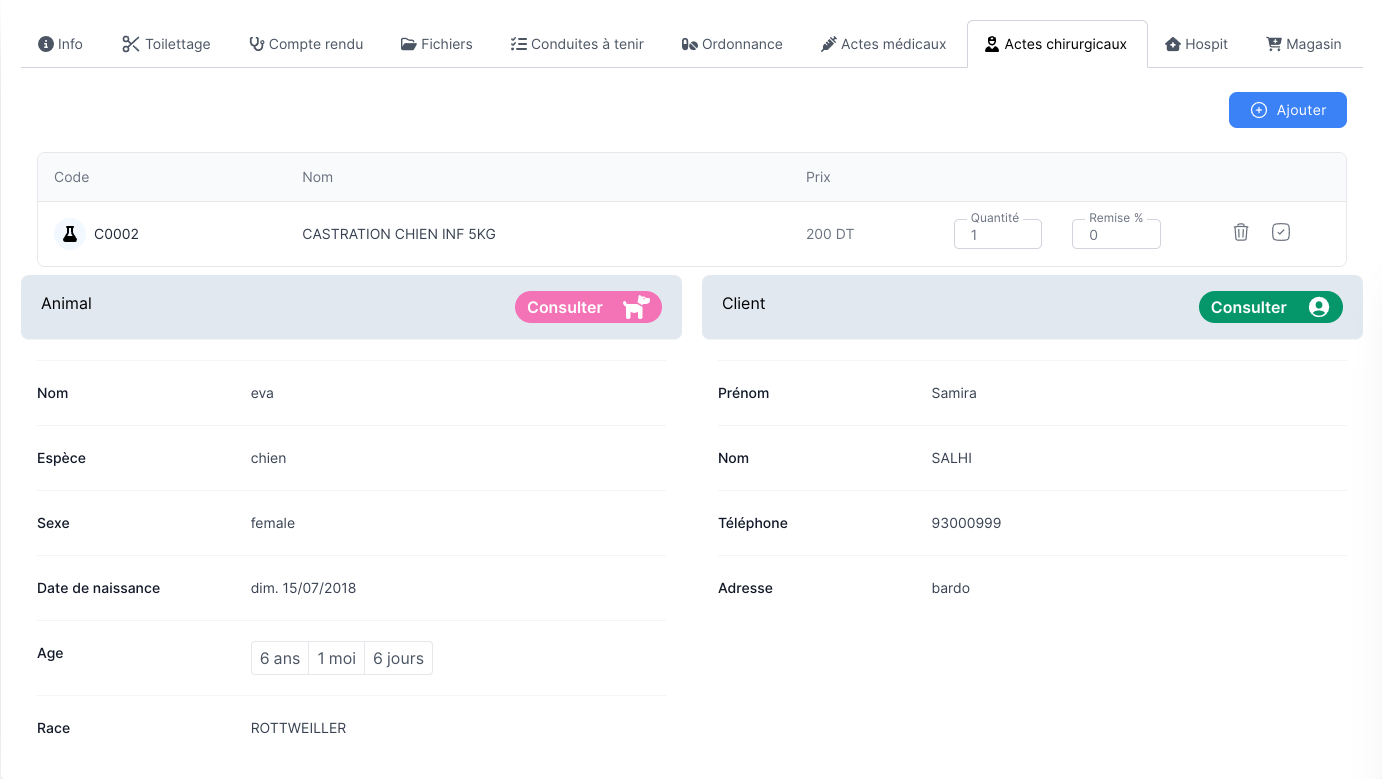
Task: Go to the Magasin tab
Action: tap(1303, 44)
